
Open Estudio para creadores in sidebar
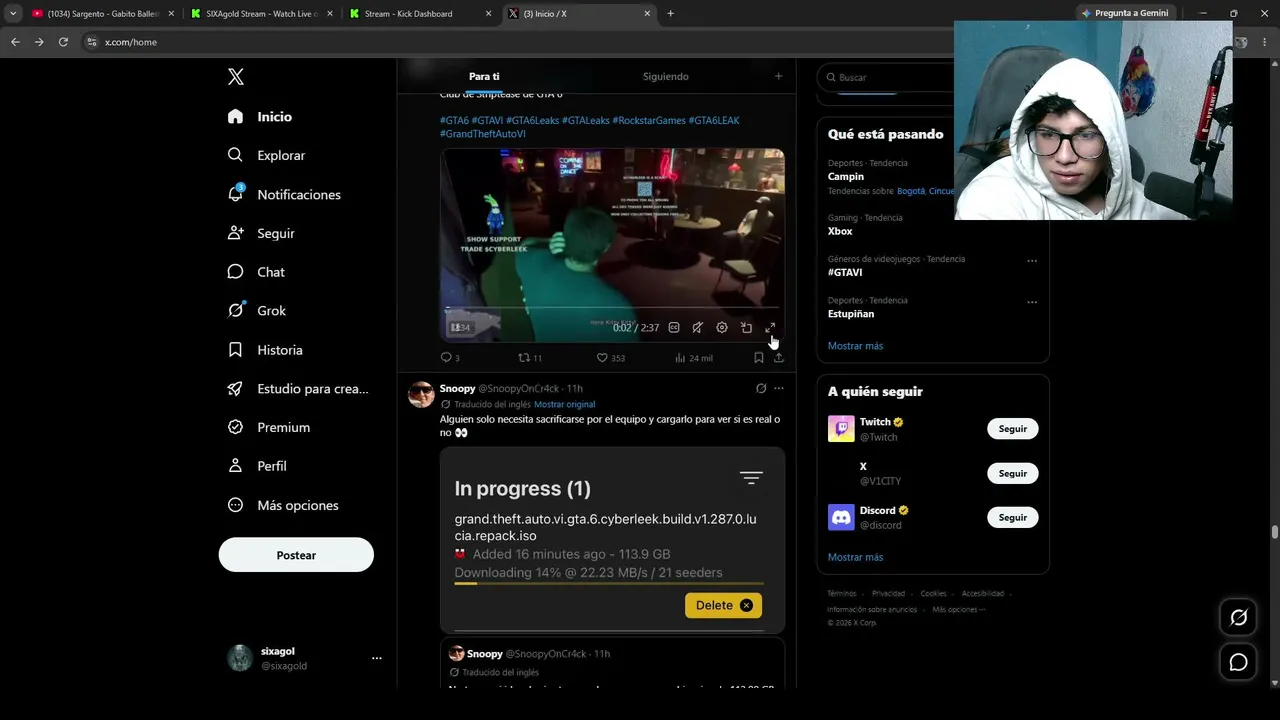pyautogui.click(x=298, y=389)
